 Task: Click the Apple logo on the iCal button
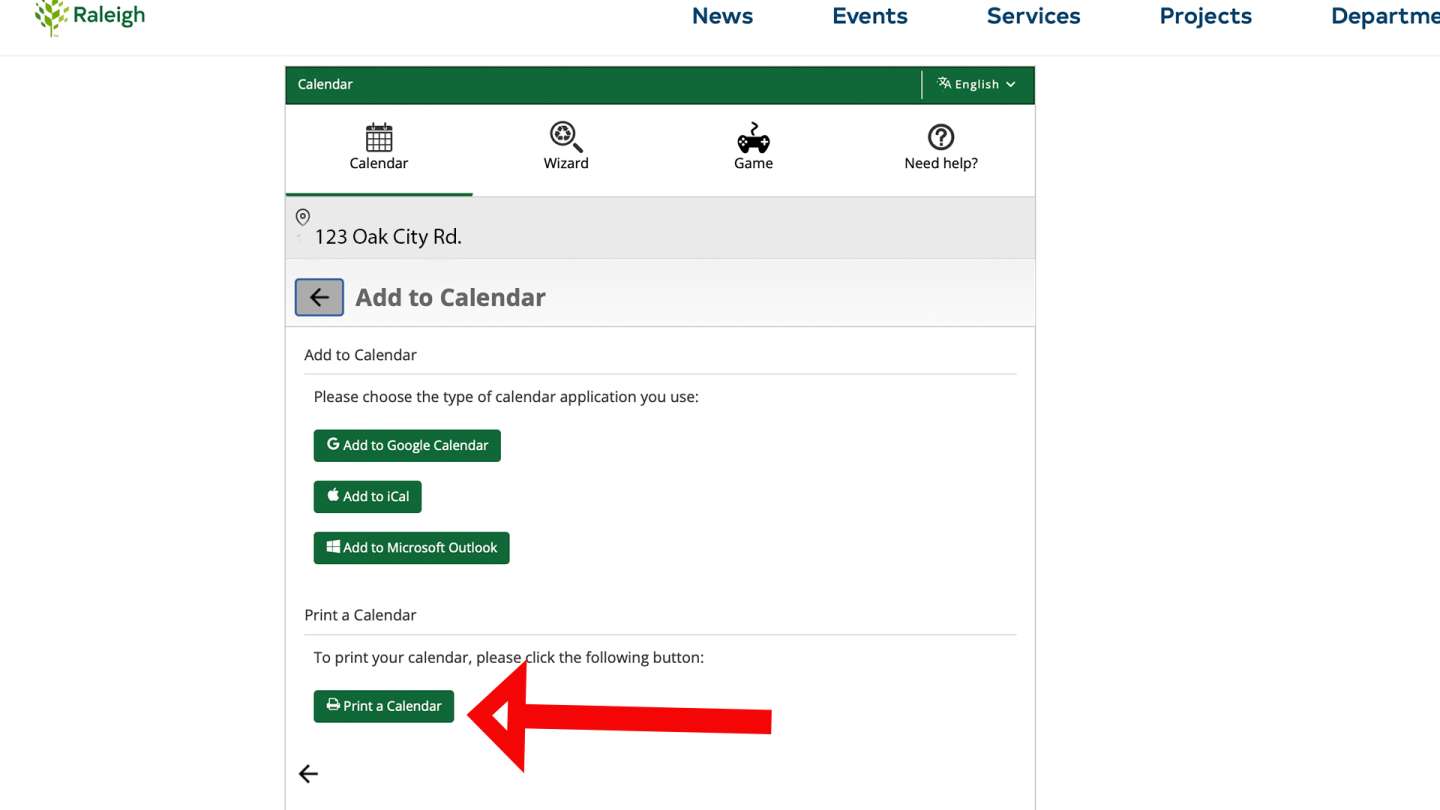[x=332, y=496]
